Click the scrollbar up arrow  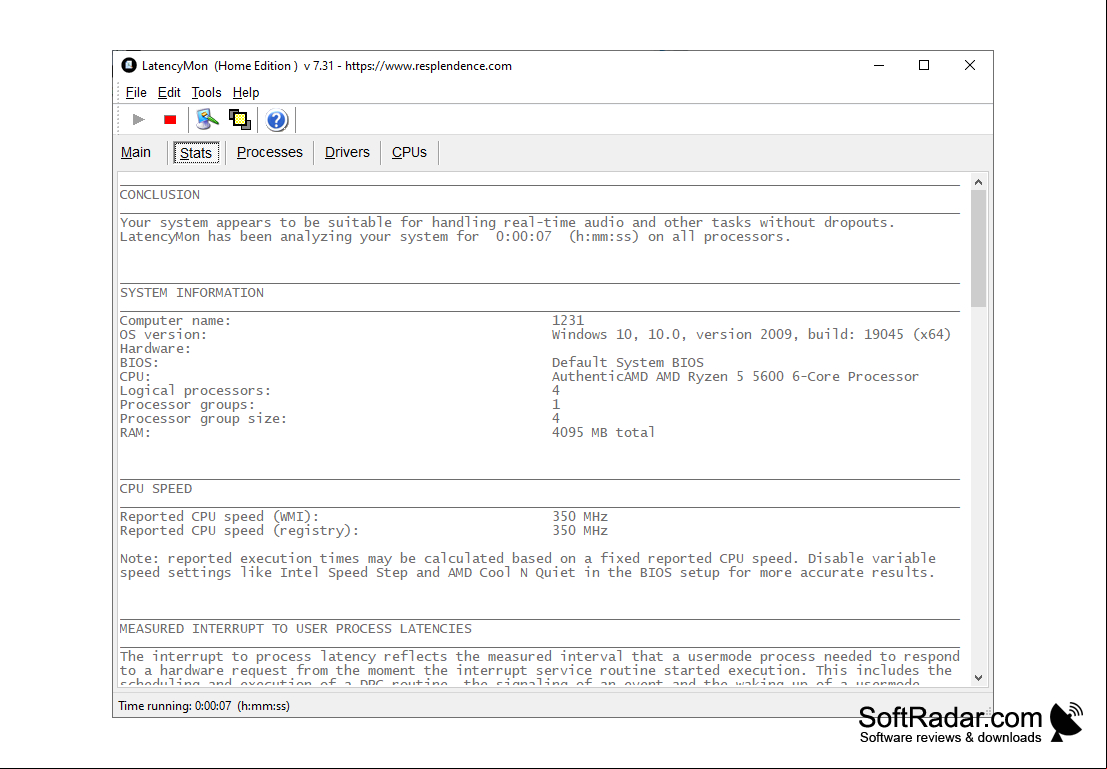coord(978,182)
